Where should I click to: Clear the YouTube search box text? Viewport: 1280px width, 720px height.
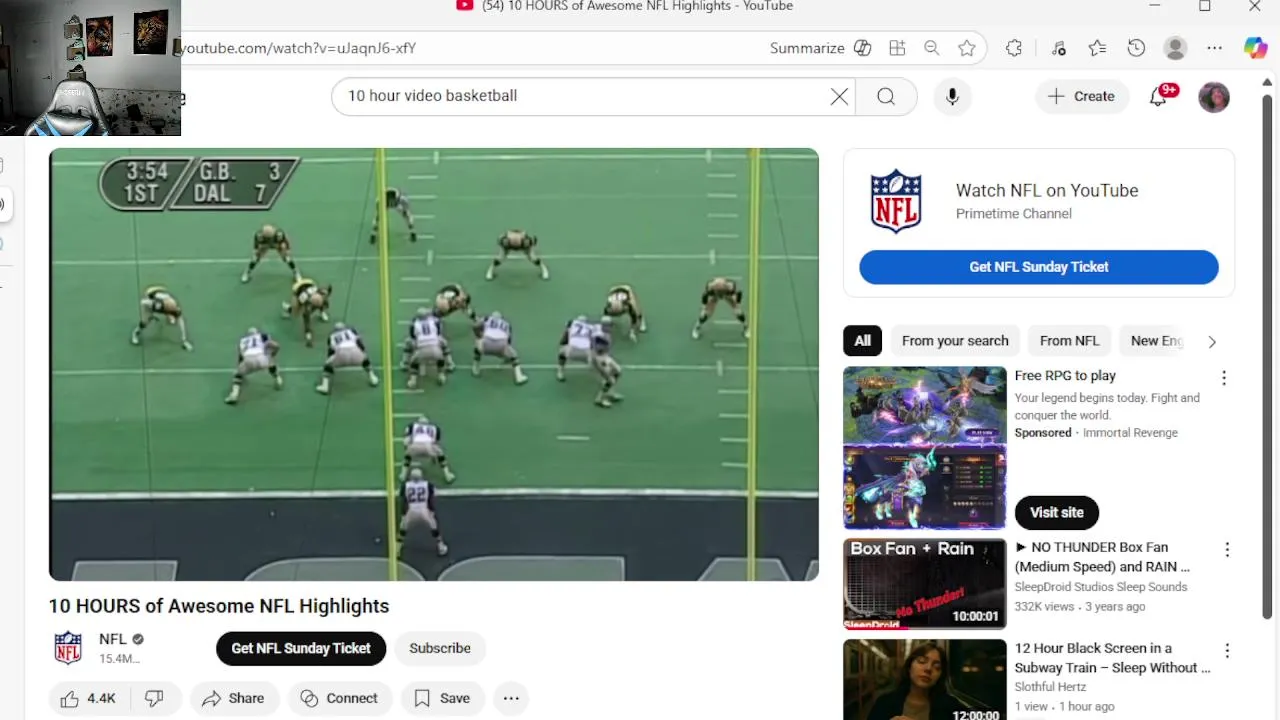click(839, 96)
